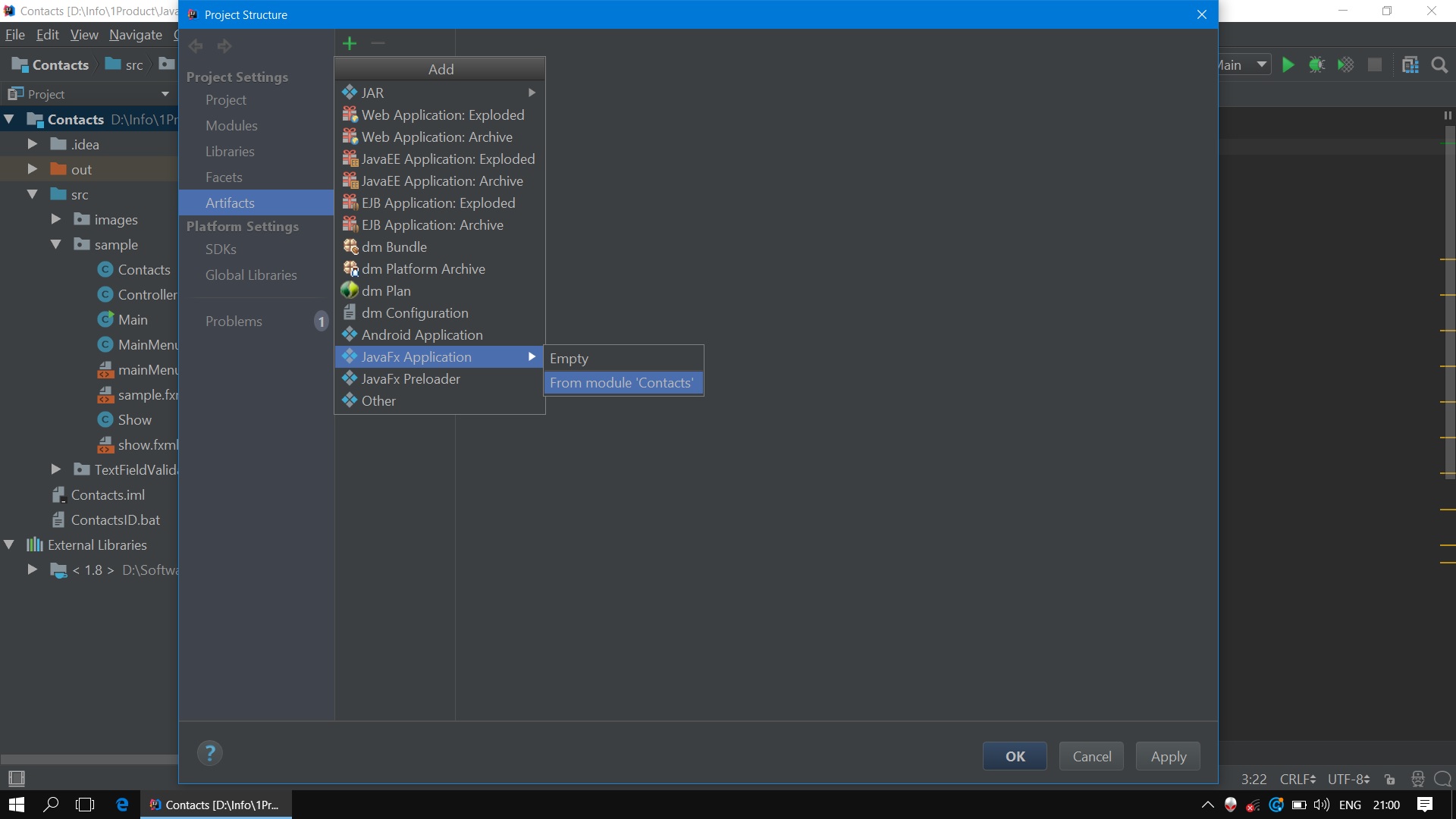The image size is (1456, 819).
Task: Show hidden tray icons chevron
Action: [1207, 805]
